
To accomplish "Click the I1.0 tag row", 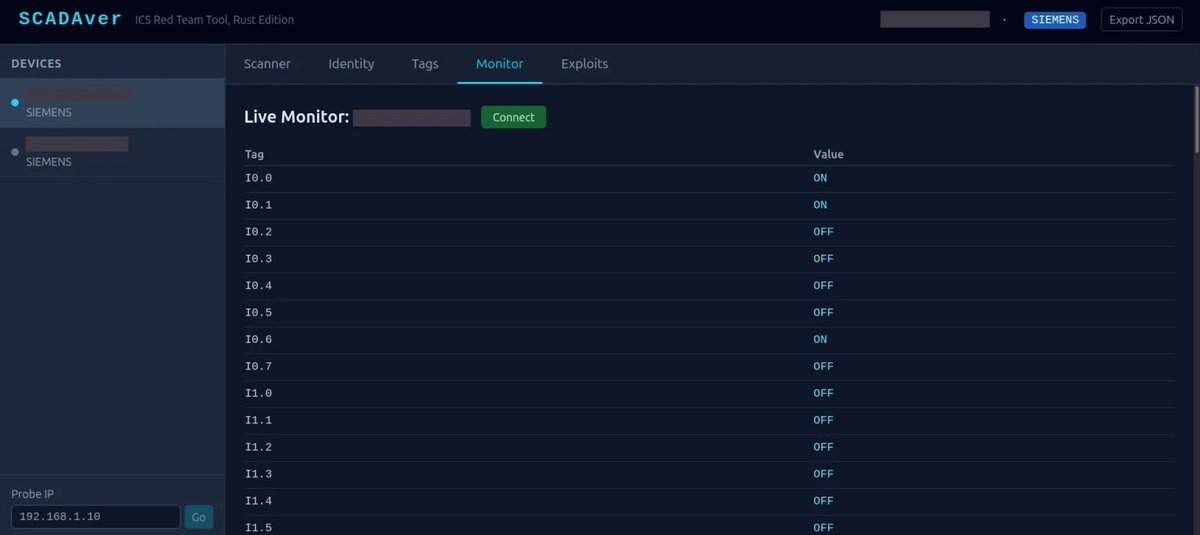I will coord(709,394).
